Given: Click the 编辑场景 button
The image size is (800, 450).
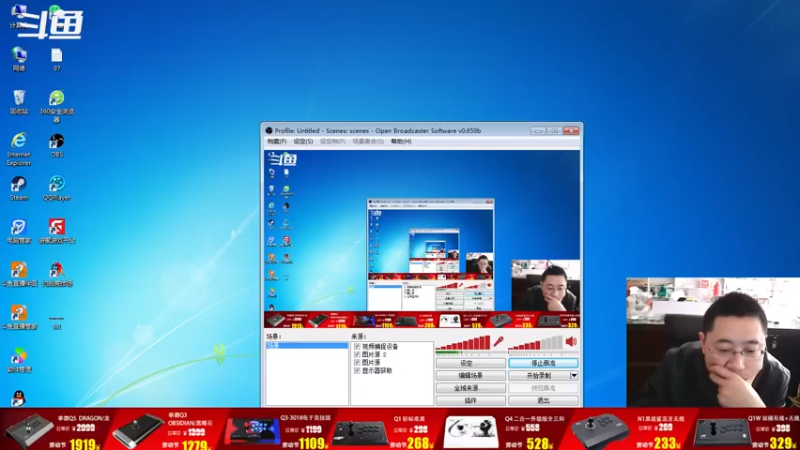Looking at the screenshot, I should point(470,376).
